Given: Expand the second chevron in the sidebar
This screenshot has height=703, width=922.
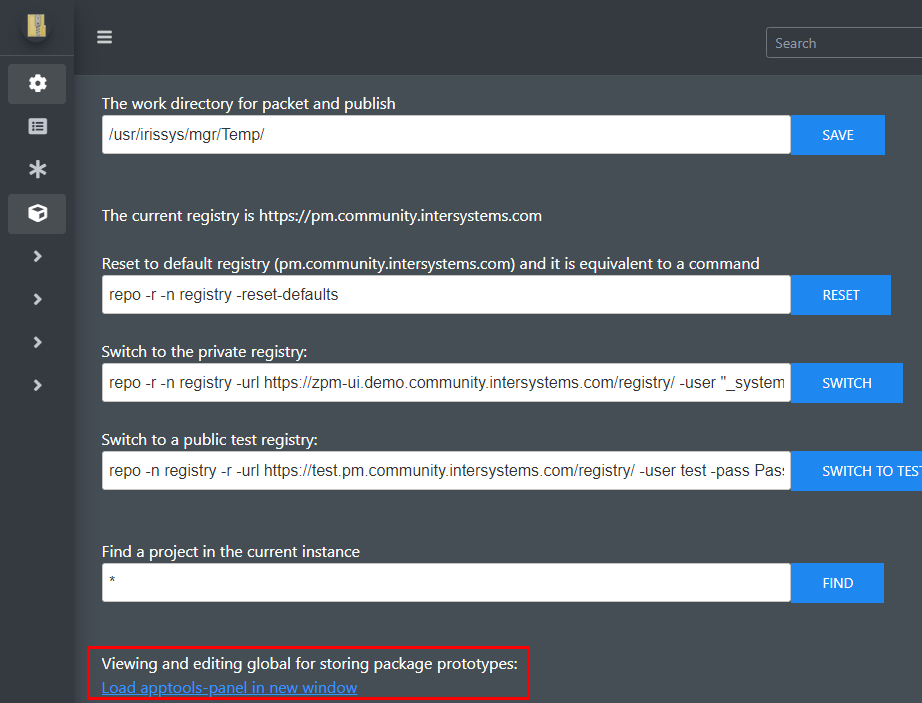Looking at the screenshot, I should tap(37, 299).
